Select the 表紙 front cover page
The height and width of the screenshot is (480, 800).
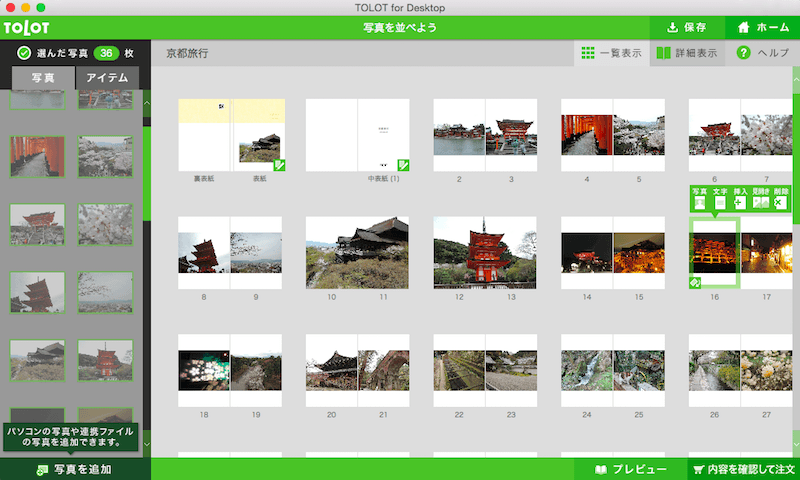click(258, 135)
